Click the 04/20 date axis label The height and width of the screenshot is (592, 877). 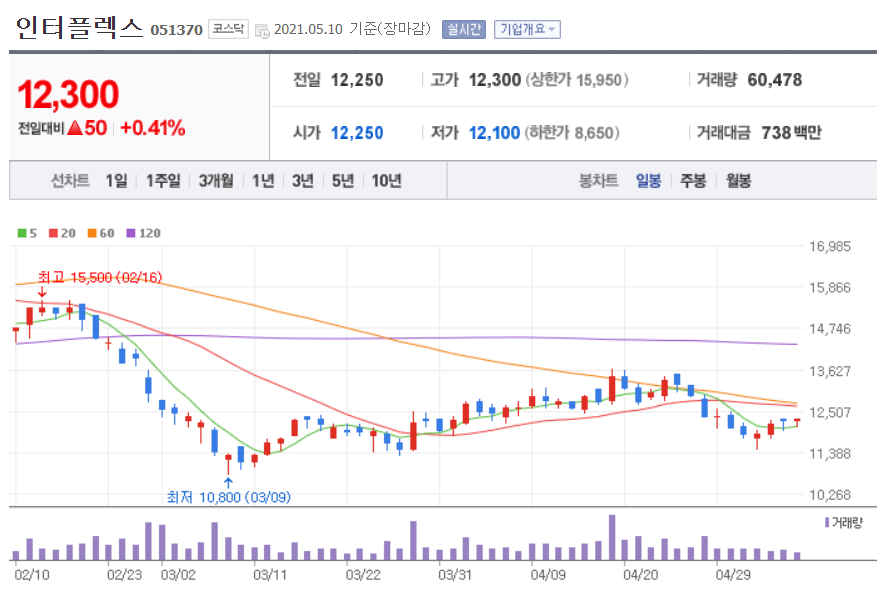(640, 575)
